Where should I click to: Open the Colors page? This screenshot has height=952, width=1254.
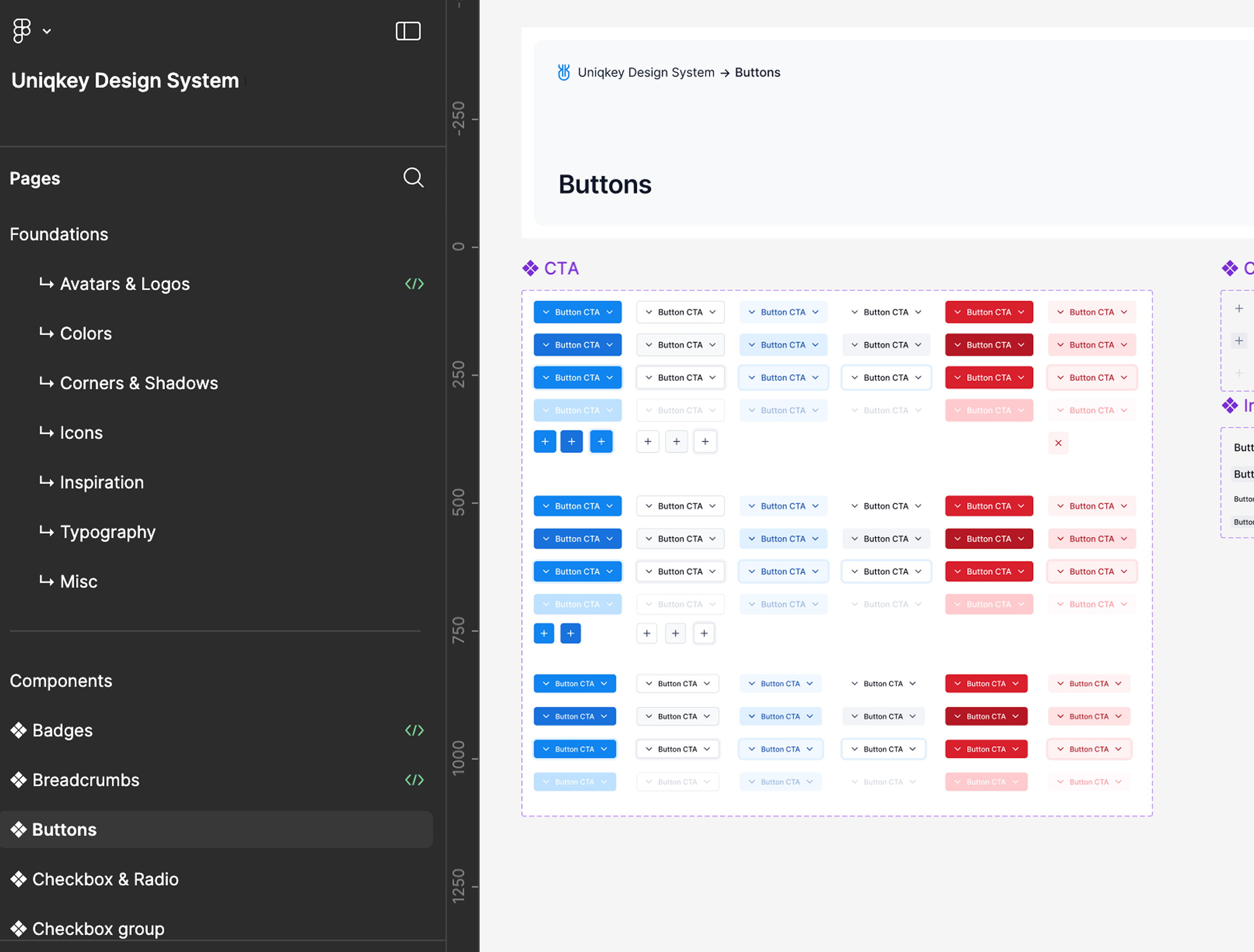click(x=86, y=334)
